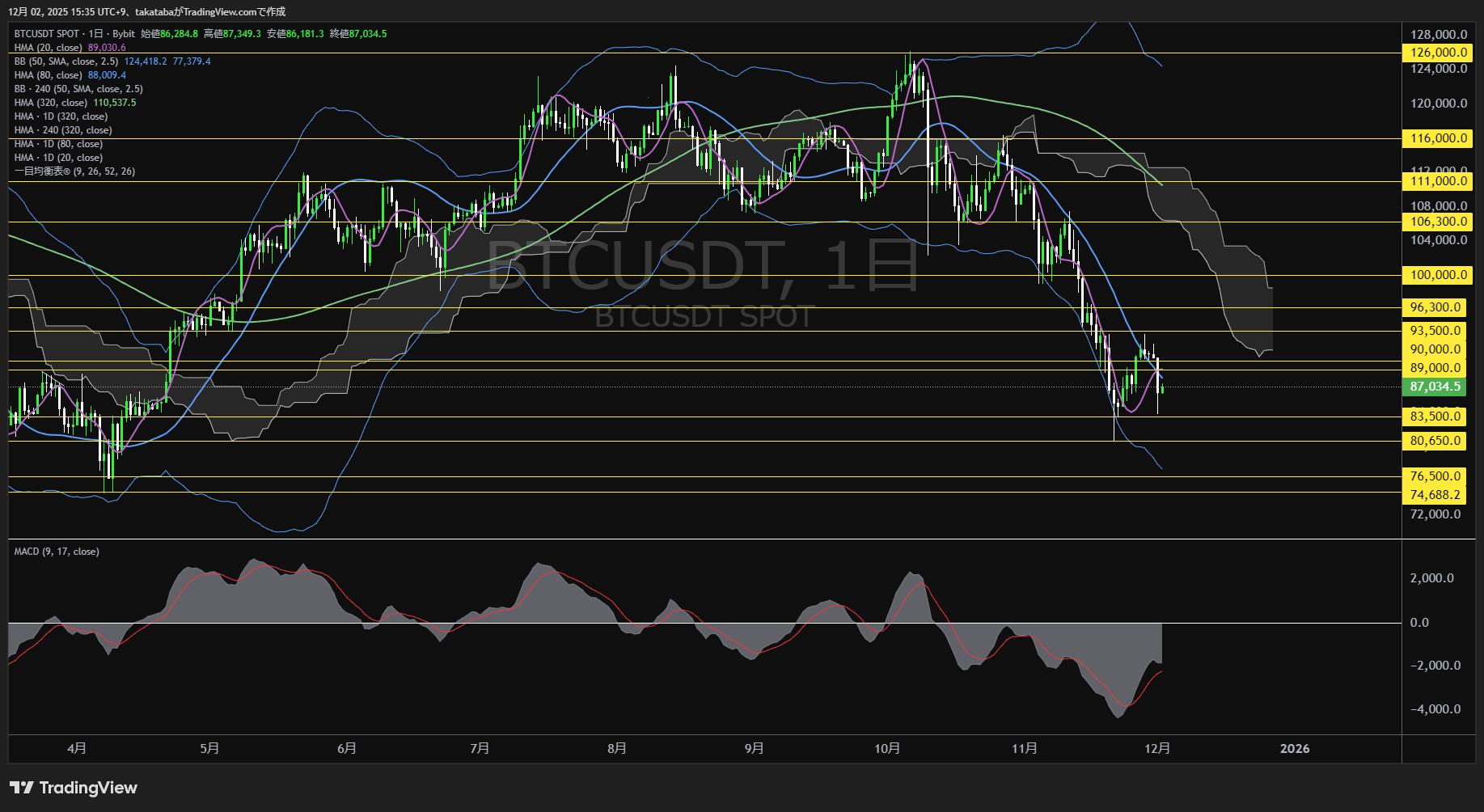Click the HMA (80, close) indicator label
The image size is (1484, 812).
pos(49,75)
